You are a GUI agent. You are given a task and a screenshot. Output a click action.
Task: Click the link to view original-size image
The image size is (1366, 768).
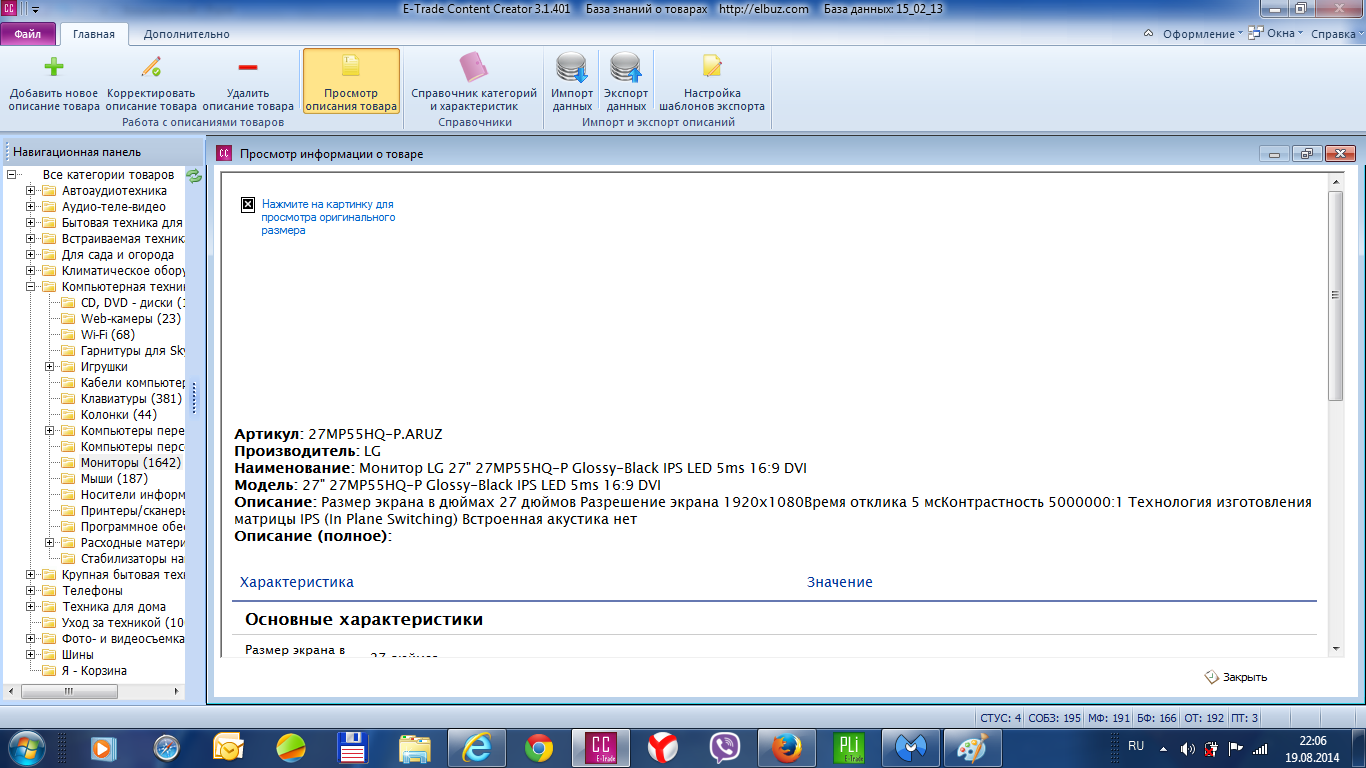(328, 217)
